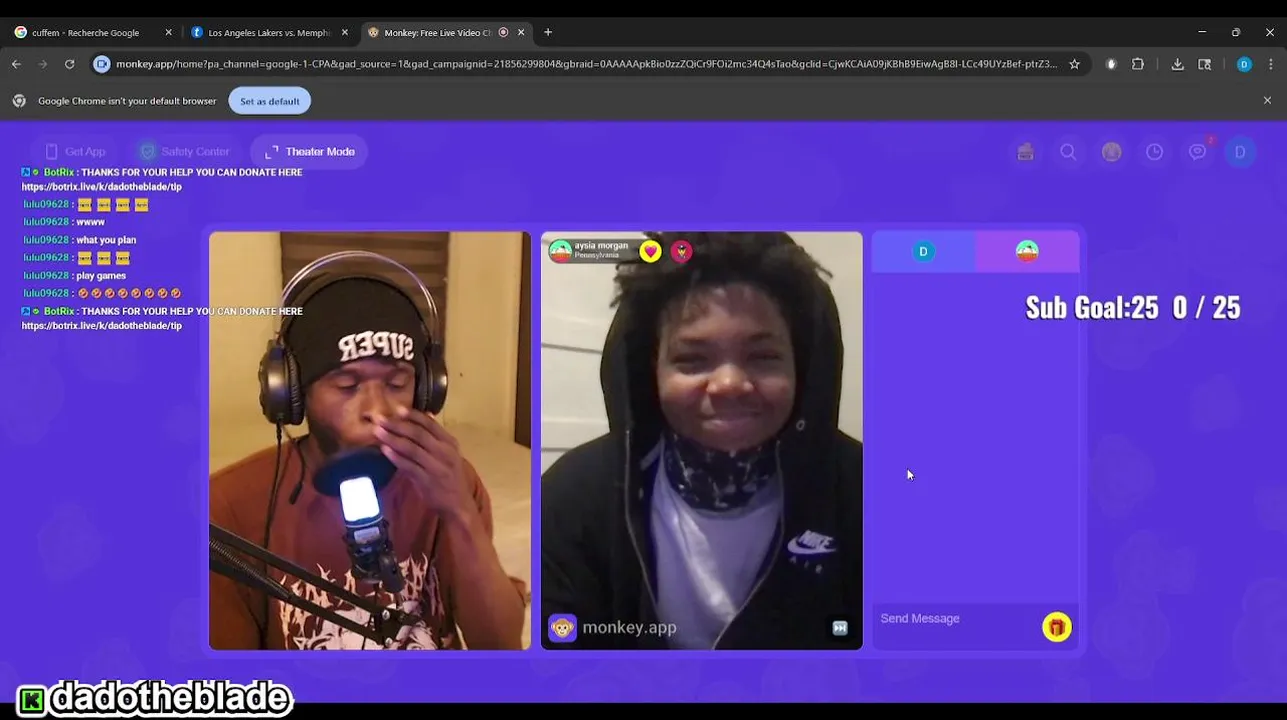Reload the monkey.app page
This screenshot has height=720, width=1287.
(69, 64)
